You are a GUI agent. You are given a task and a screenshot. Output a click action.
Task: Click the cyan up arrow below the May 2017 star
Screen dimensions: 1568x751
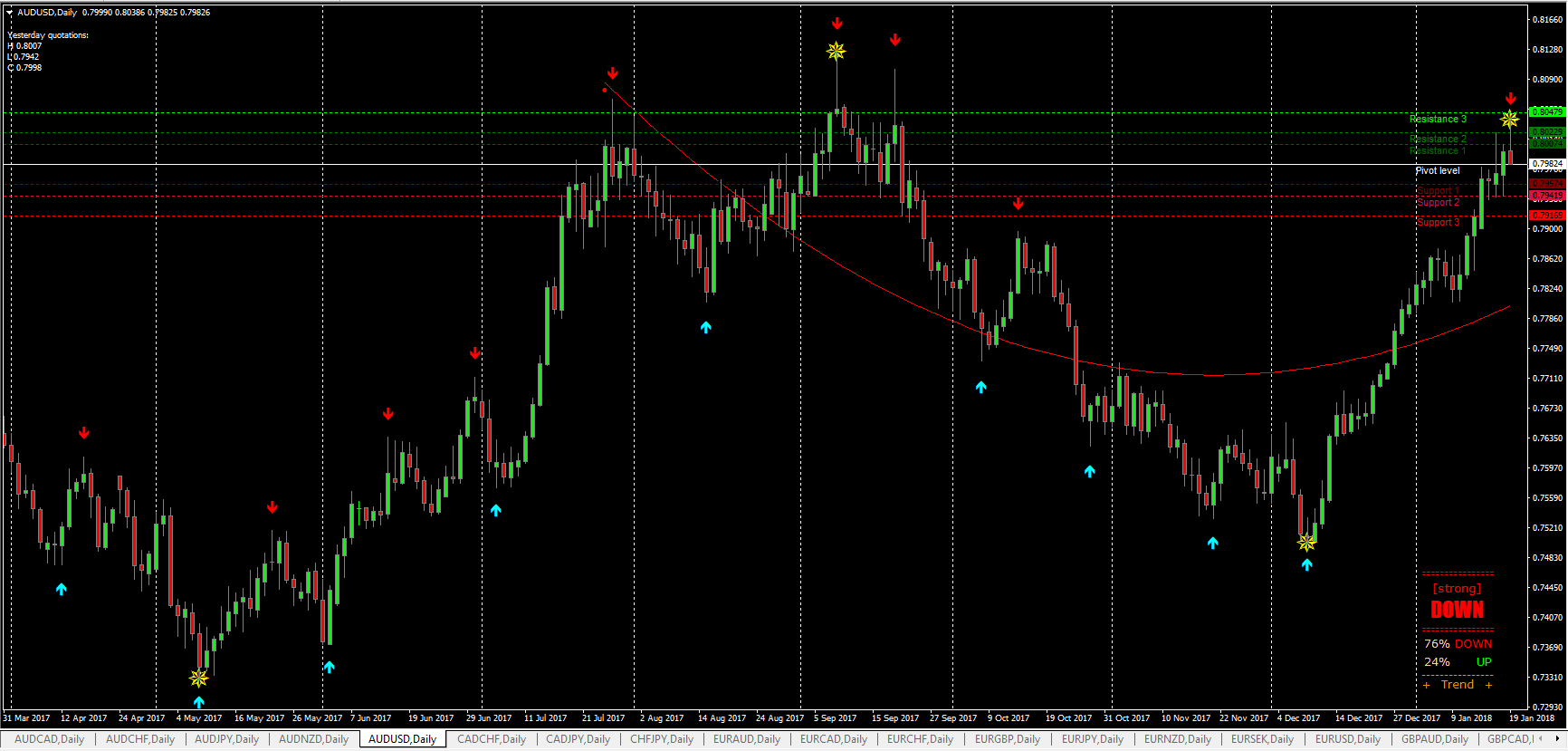198,701
